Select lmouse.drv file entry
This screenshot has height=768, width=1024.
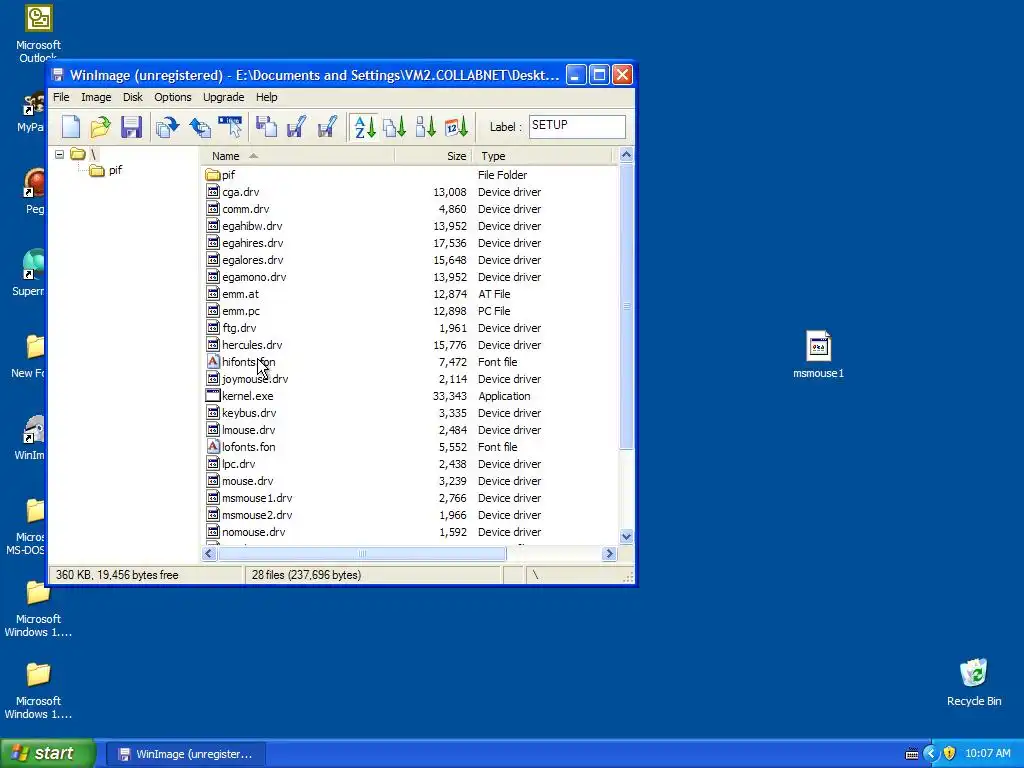(248, 430)
